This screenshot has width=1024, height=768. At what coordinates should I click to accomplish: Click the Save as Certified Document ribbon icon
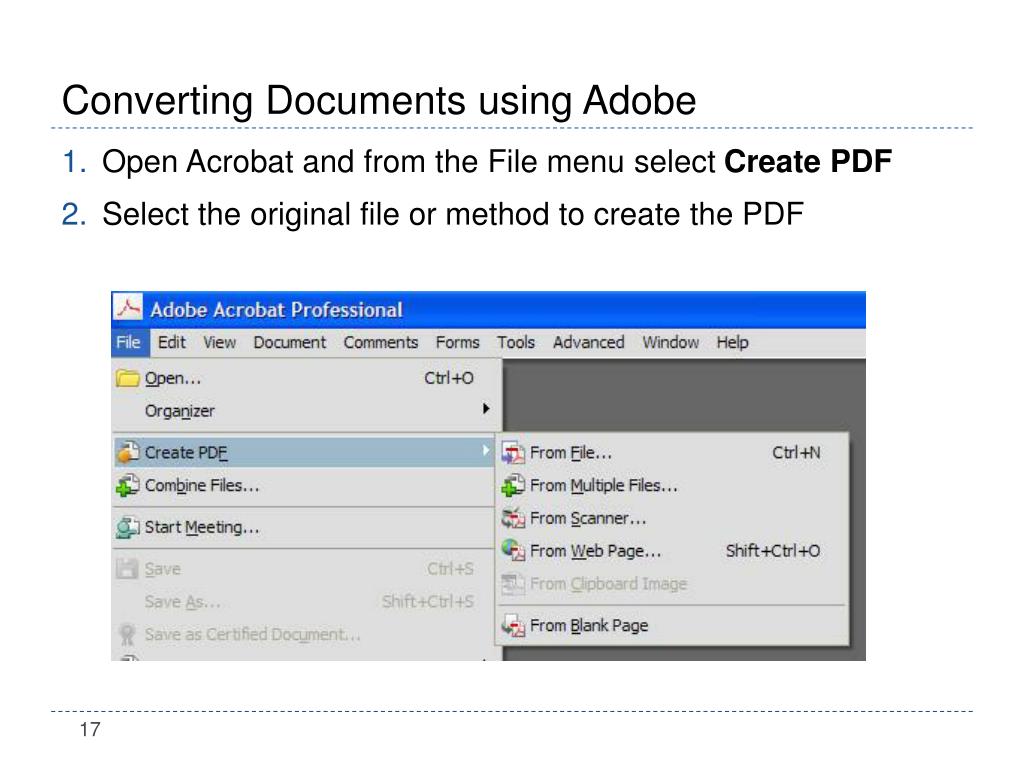pyautogui.click(x=127, y=634)
